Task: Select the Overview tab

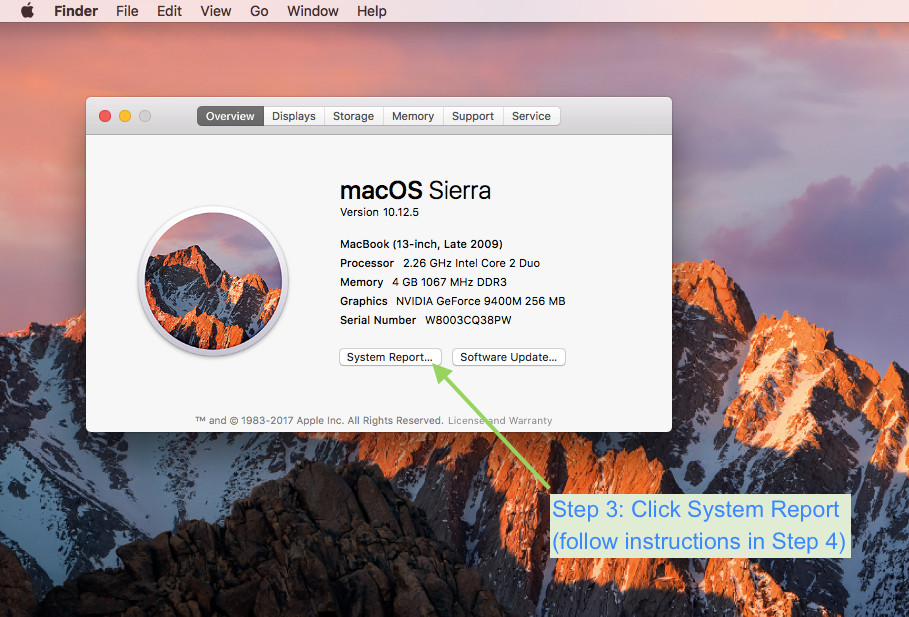Action: 230,116
